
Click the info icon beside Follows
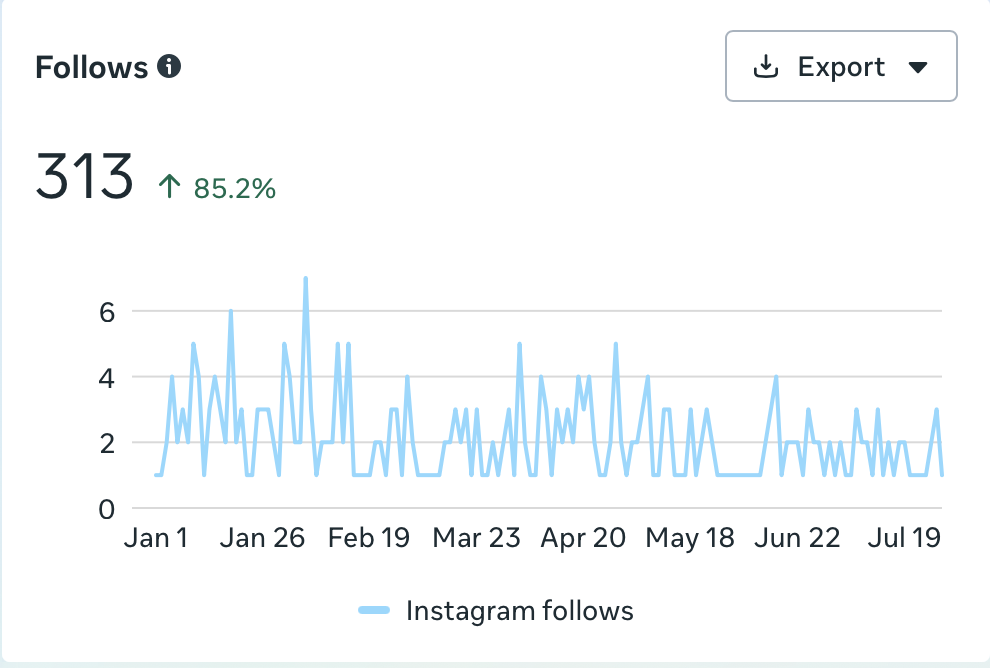click(169, 66)
